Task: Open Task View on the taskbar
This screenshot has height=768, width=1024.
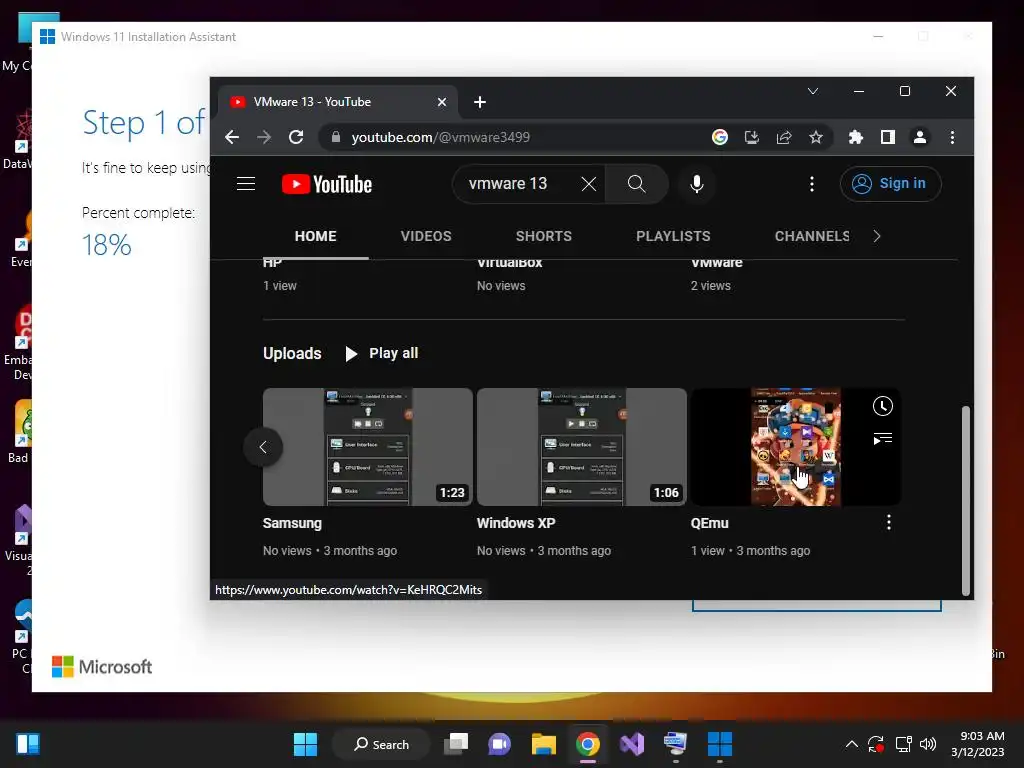Action: pyautogui.click(x=456, y=744)
